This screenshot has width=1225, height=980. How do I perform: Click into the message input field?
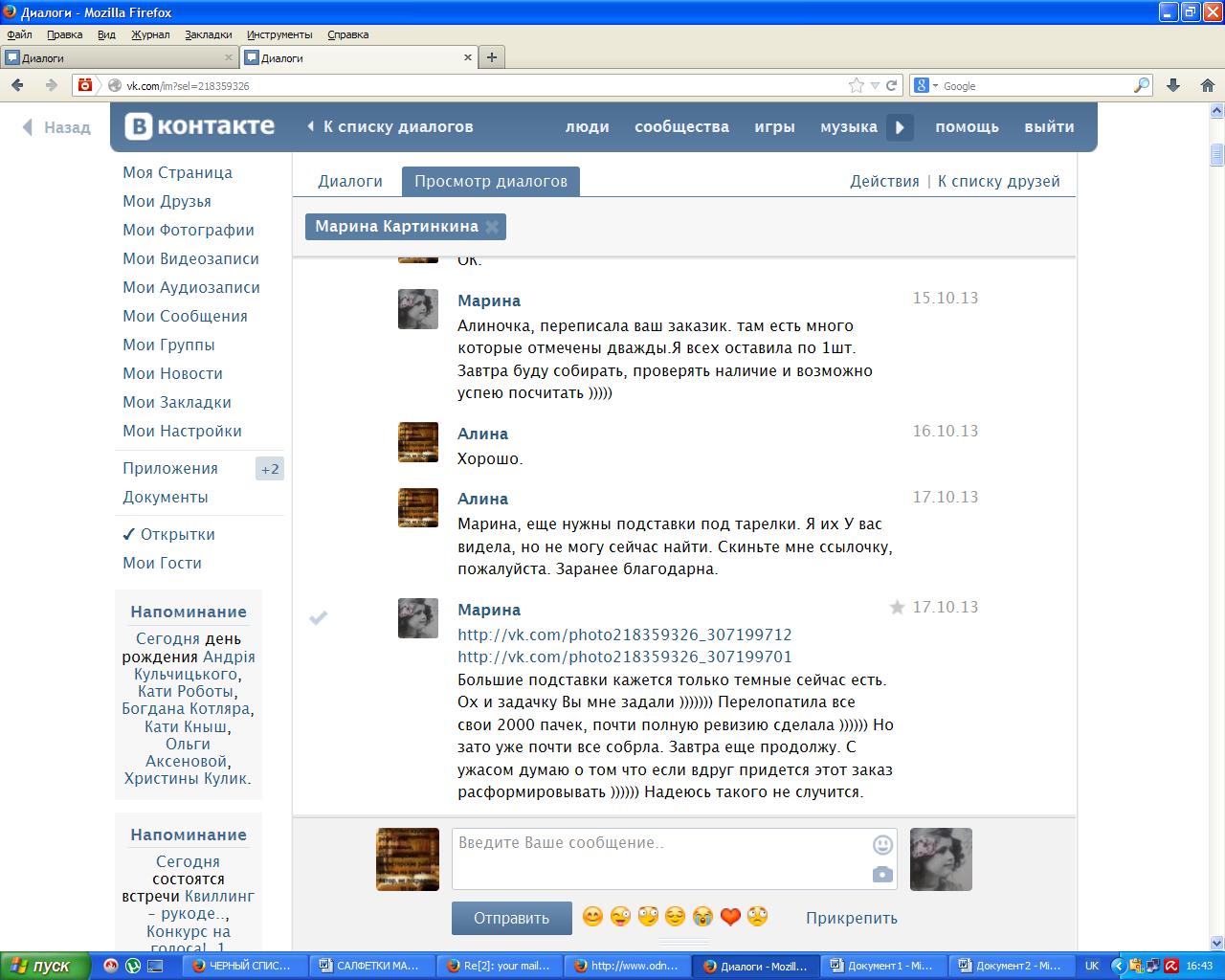pyautogui.click(x=660, y=858)
